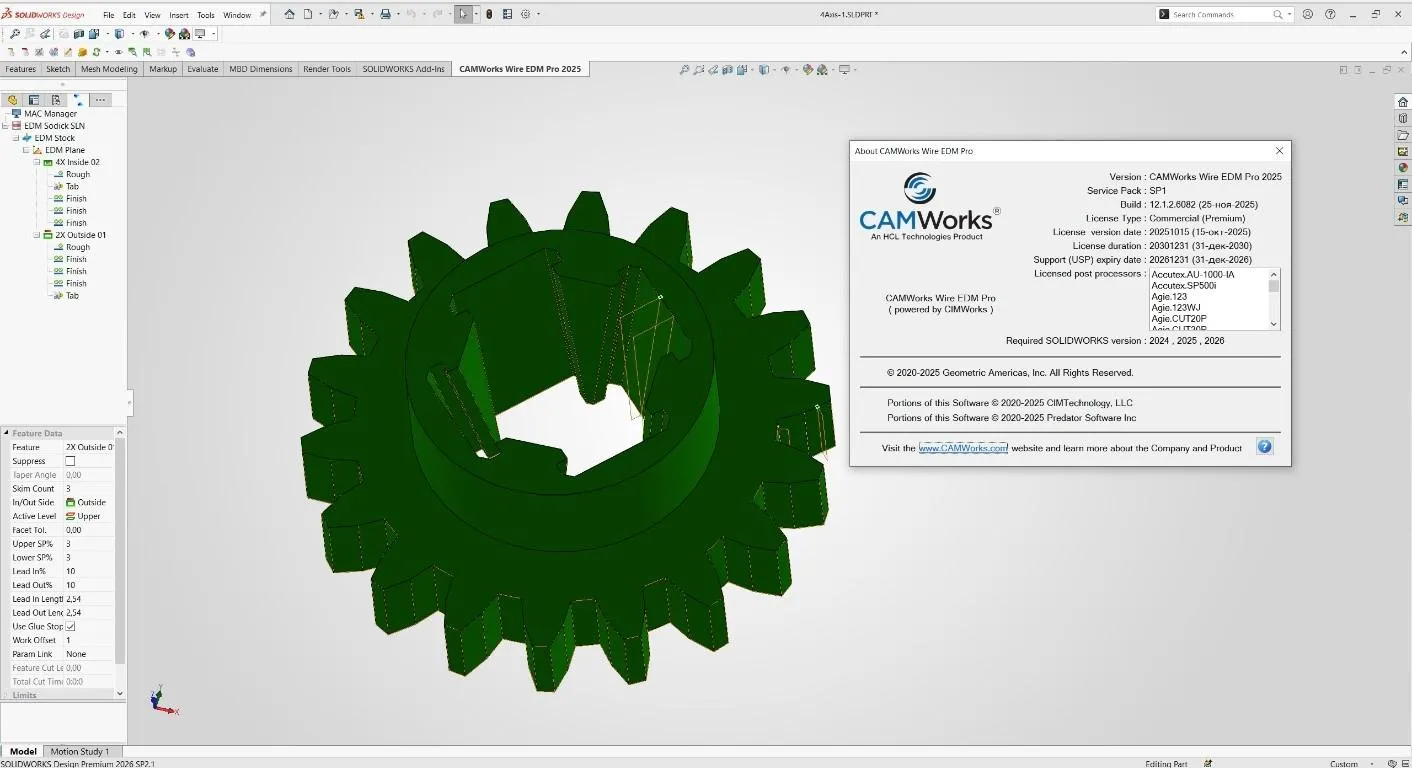
Task: Click the more tabs ellipsis icon
Action: pos(100,100)
